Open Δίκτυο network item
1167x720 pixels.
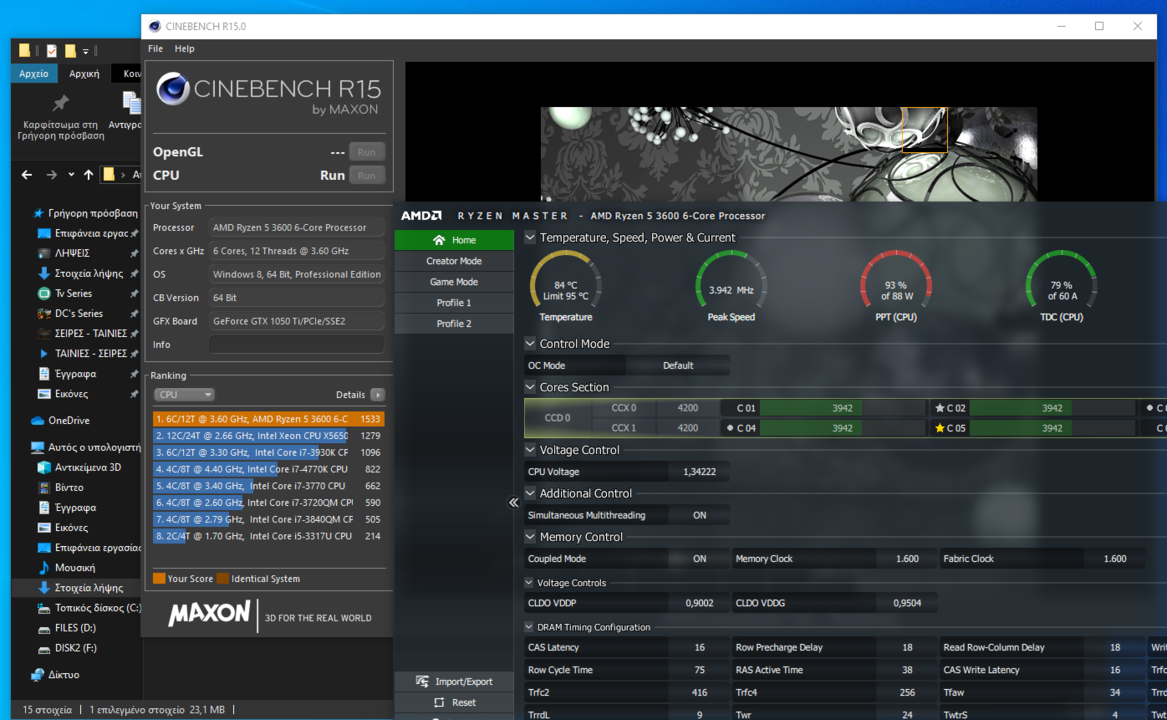(x=63, y=675)
